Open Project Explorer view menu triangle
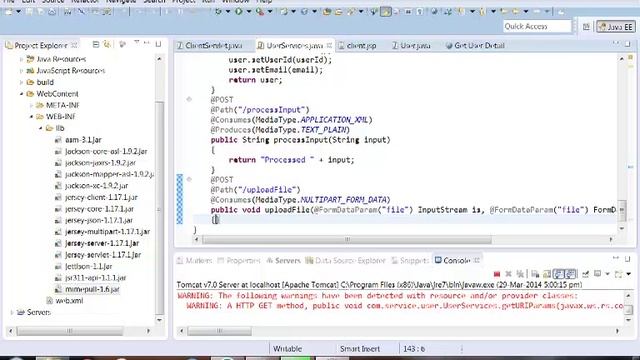Image resolution: width=640 pixels, height=360 pixels. [x=136, y=43]
